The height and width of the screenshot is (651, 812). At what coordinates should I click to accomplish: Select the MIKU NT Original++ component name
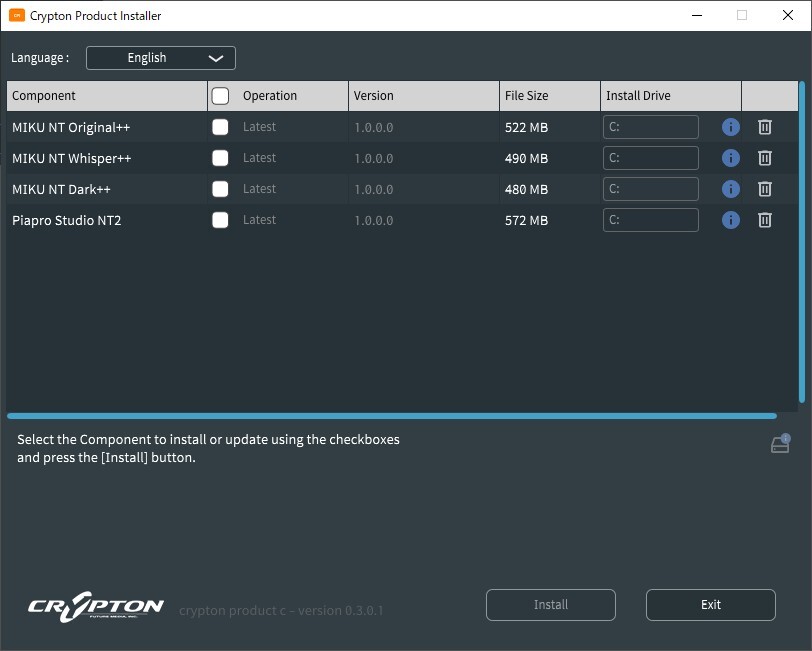tap(71, 127)
